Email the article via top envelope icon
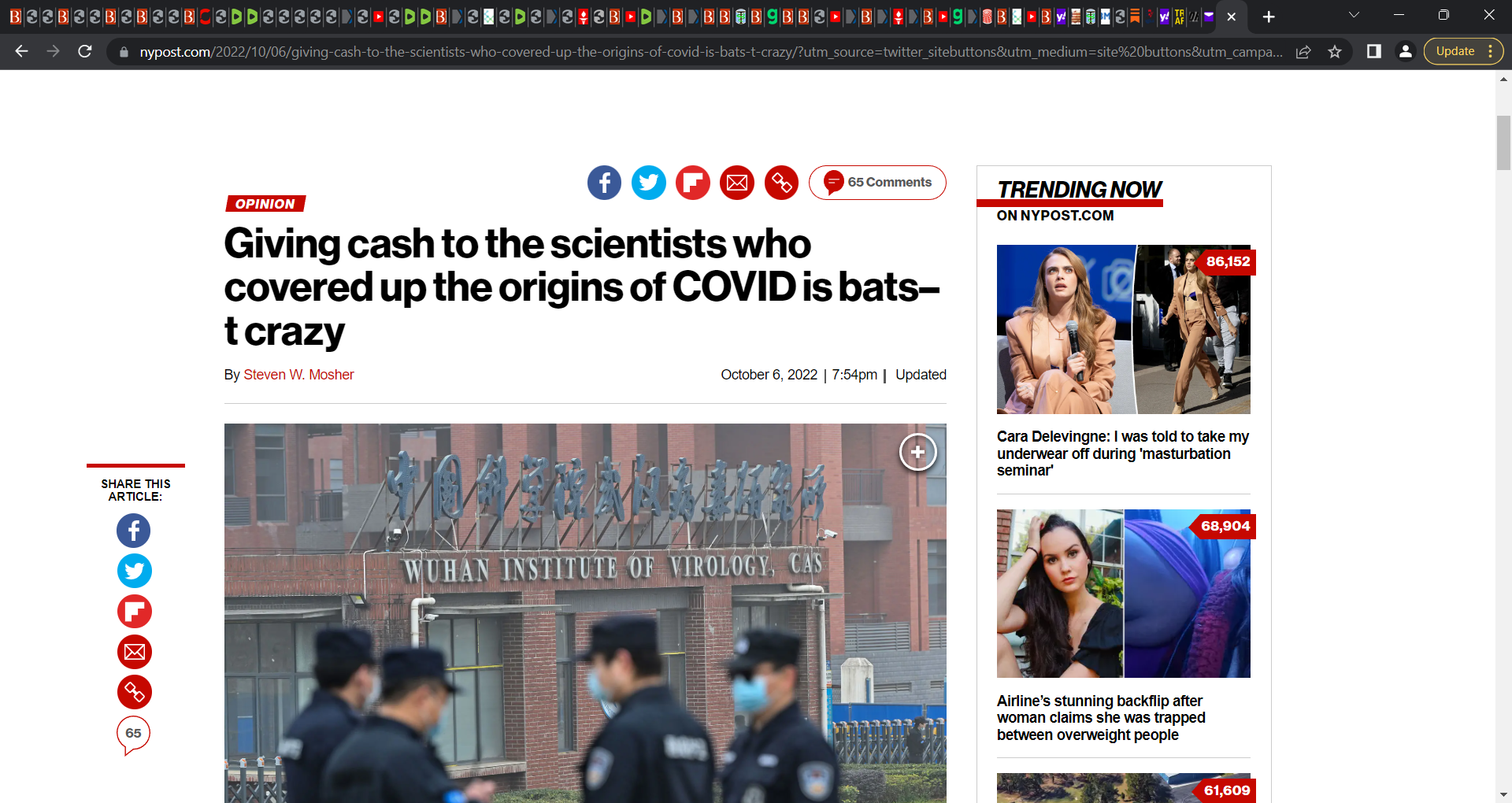 (737, 183)
